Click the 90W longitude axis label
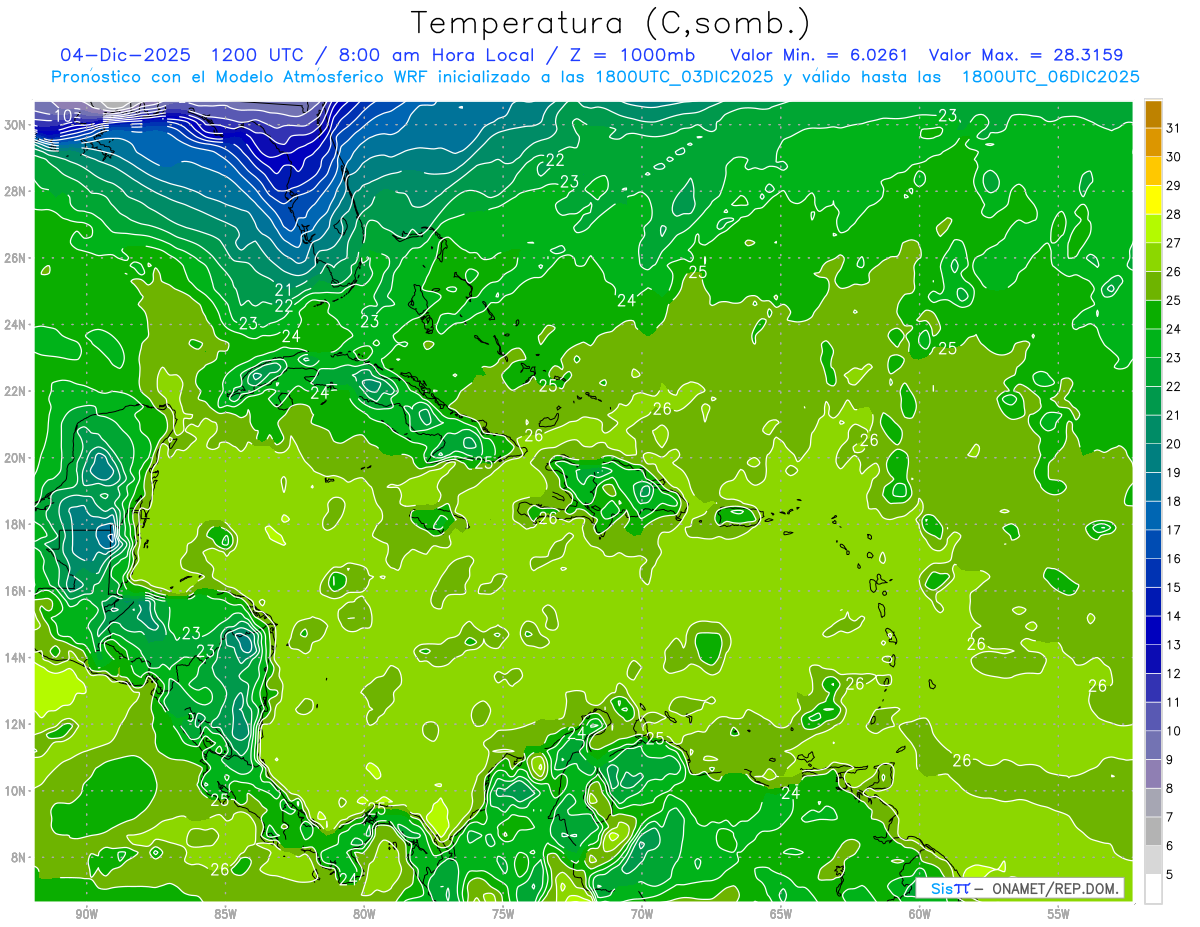Screen dimensions: 1200x927 [86, 914]
